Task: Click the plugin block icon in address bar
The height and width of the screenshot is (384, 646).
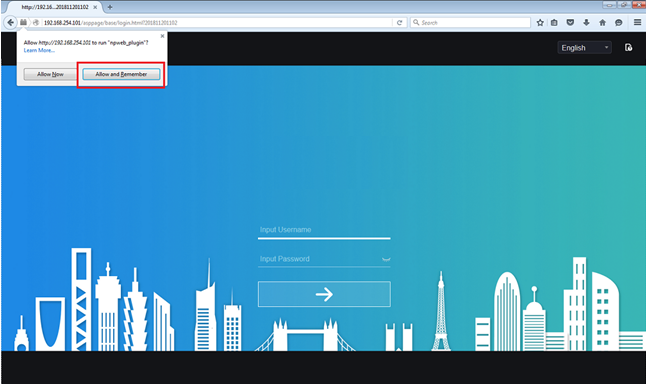Action: 23,22
